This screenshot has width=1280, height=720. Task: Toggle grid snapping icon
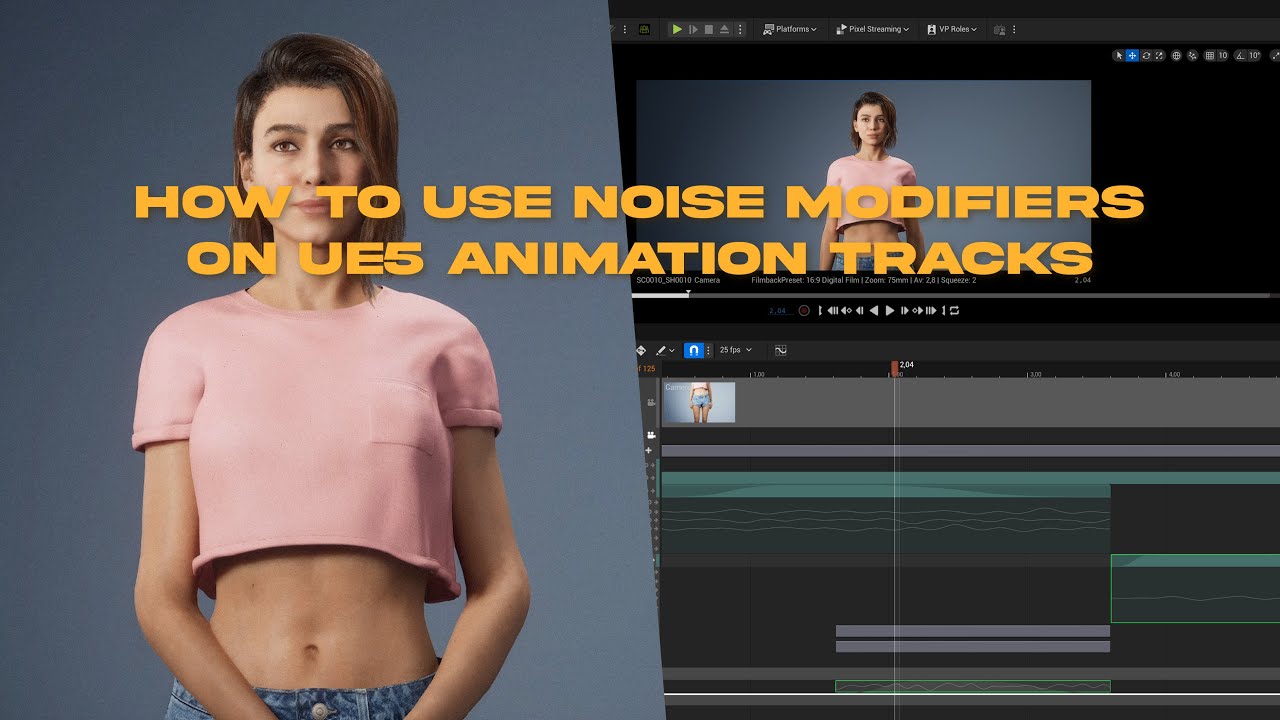coord(1210,55)
